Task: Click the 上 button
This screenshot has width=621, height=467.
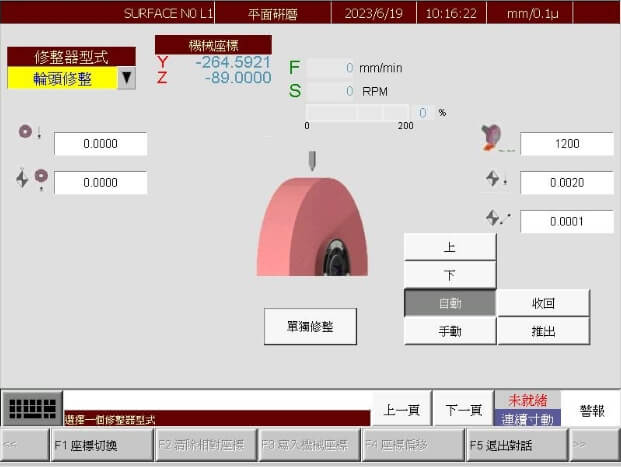Action: coord(450,247)
